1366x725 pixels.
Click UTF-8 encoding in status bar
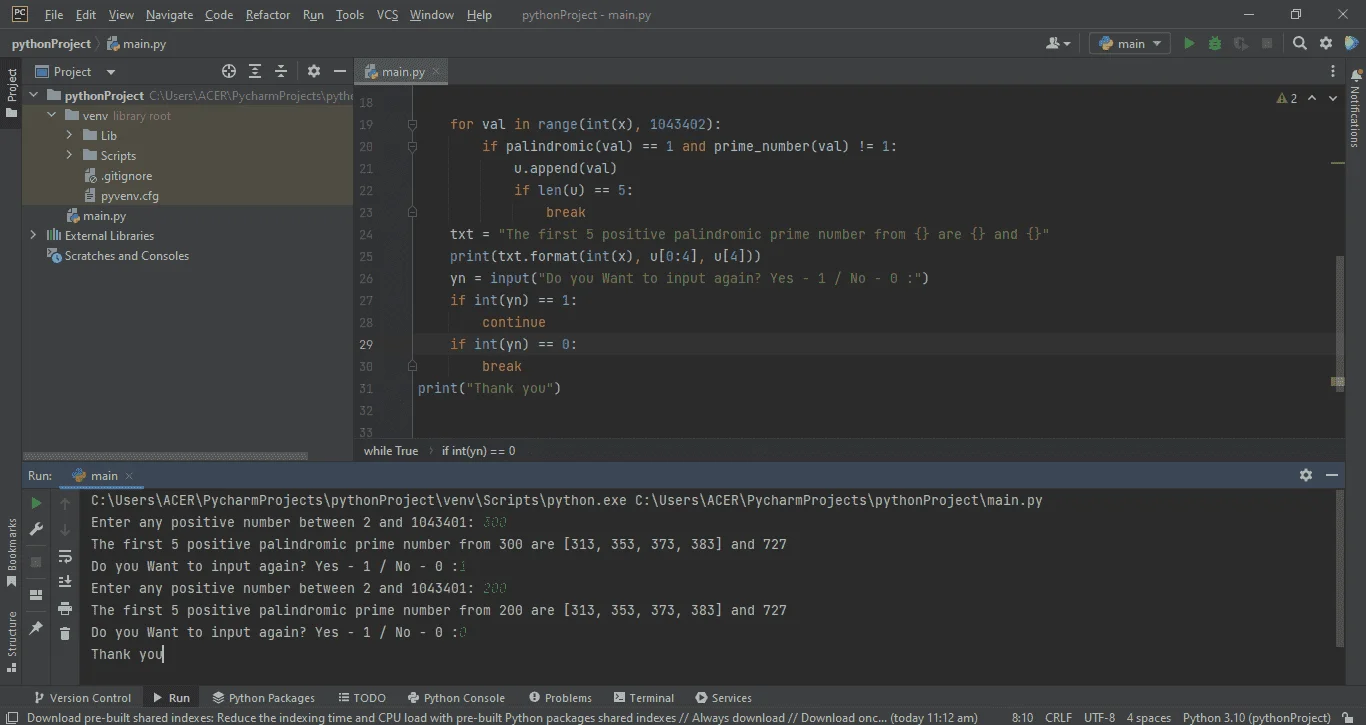1099,717
